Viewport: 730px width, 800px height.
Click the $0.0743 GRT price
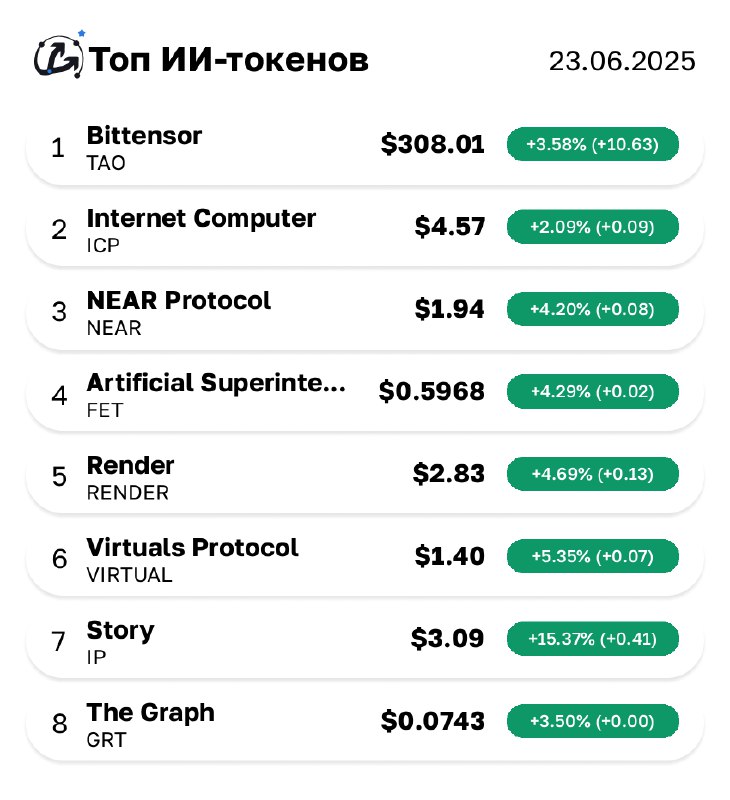point(433,721)
